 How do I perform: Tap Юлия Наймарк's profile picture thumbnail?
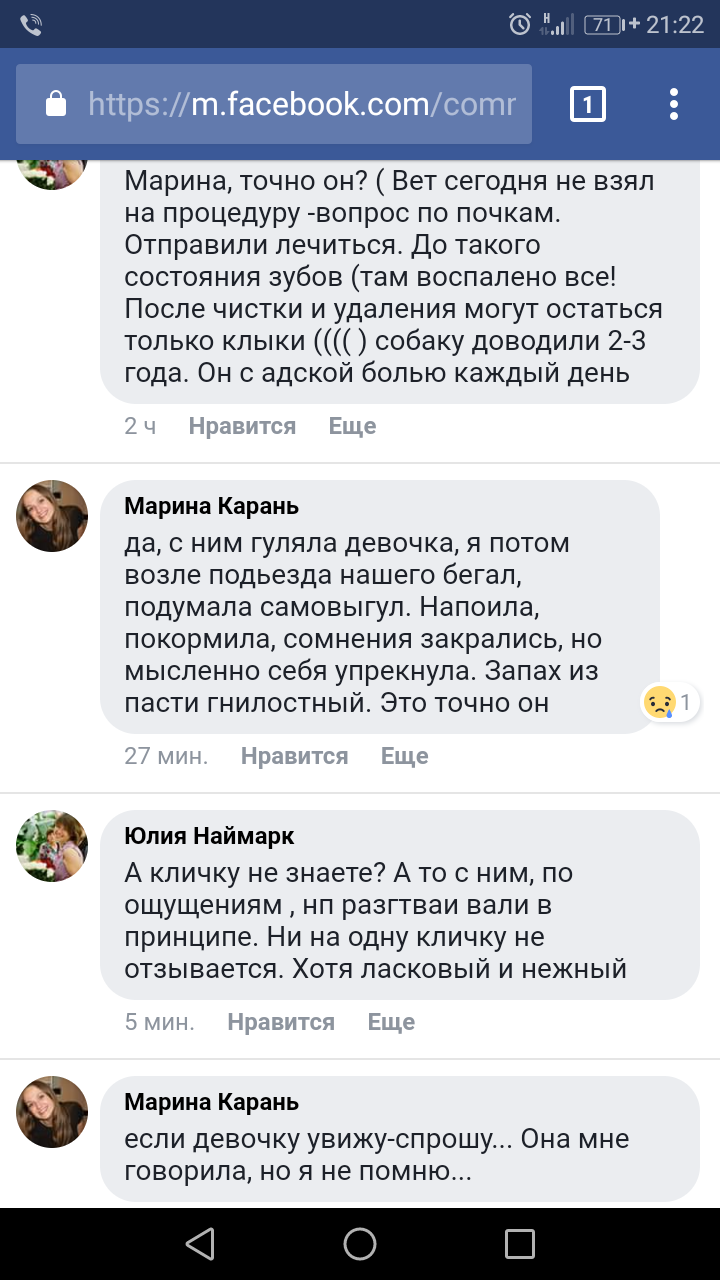click(x=52, y=846)
